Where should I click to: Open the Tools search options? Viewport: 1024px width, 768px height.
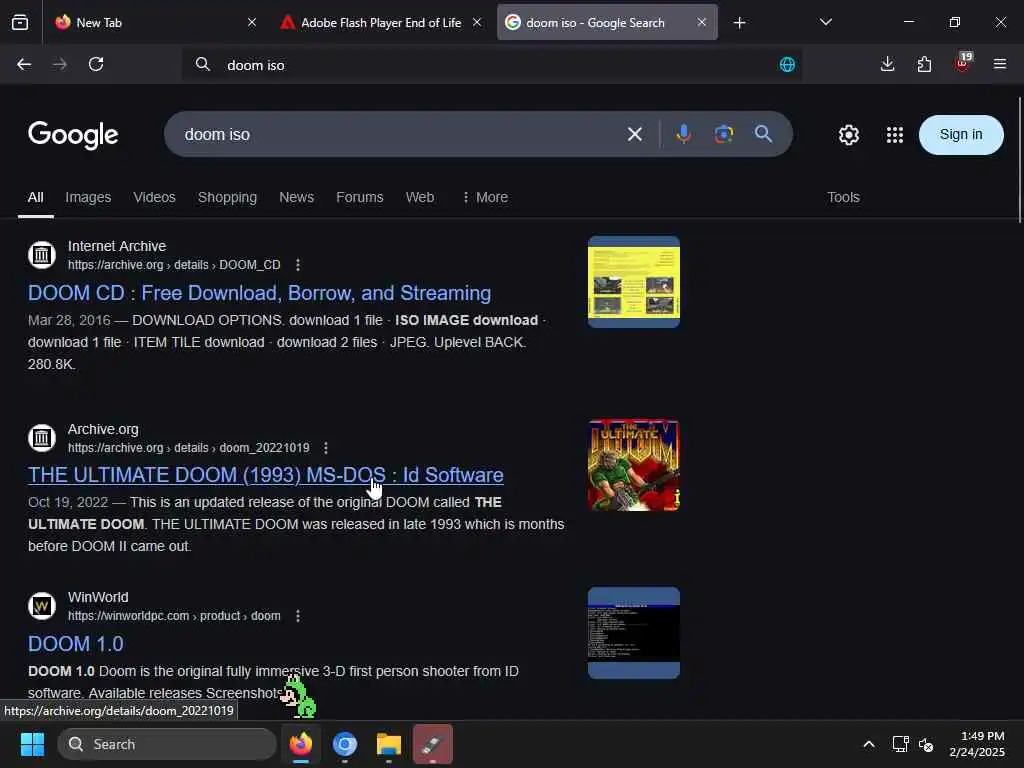[x=843, y=197]
